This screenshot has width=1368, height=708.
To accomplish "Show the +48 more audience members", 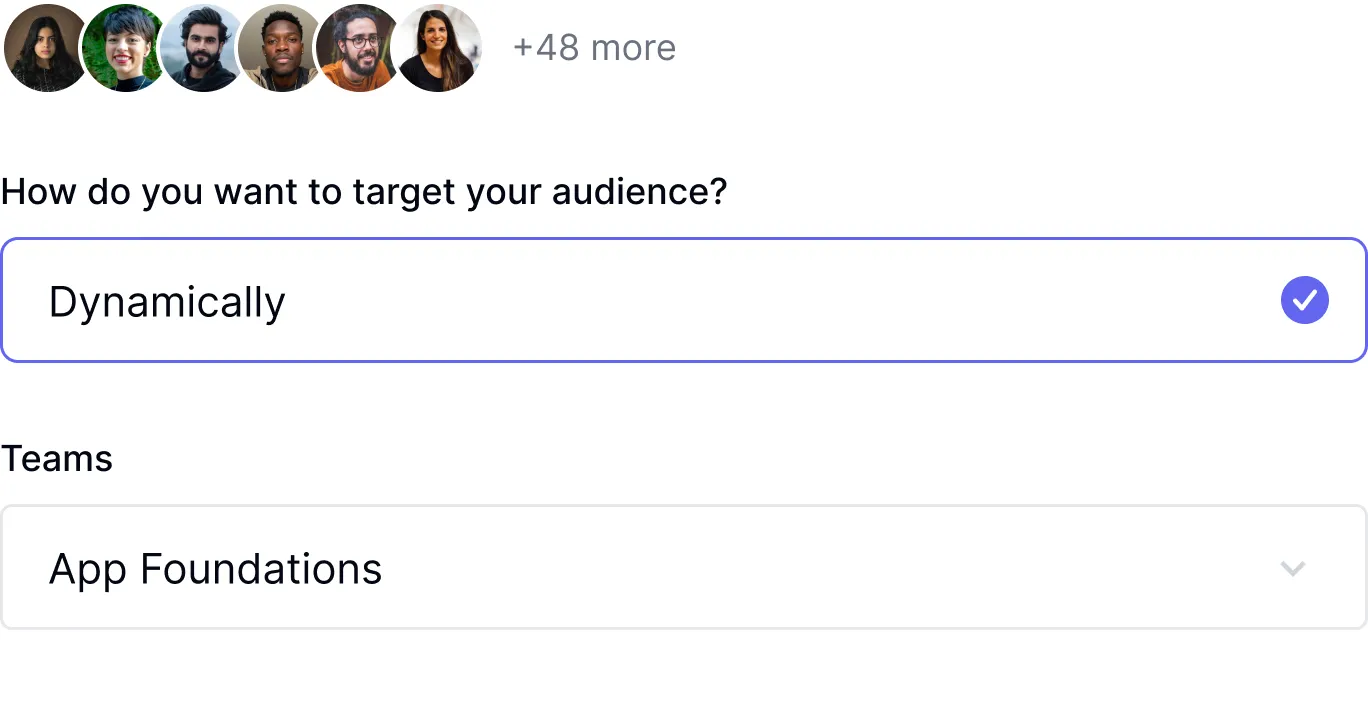I will [594, 48].
